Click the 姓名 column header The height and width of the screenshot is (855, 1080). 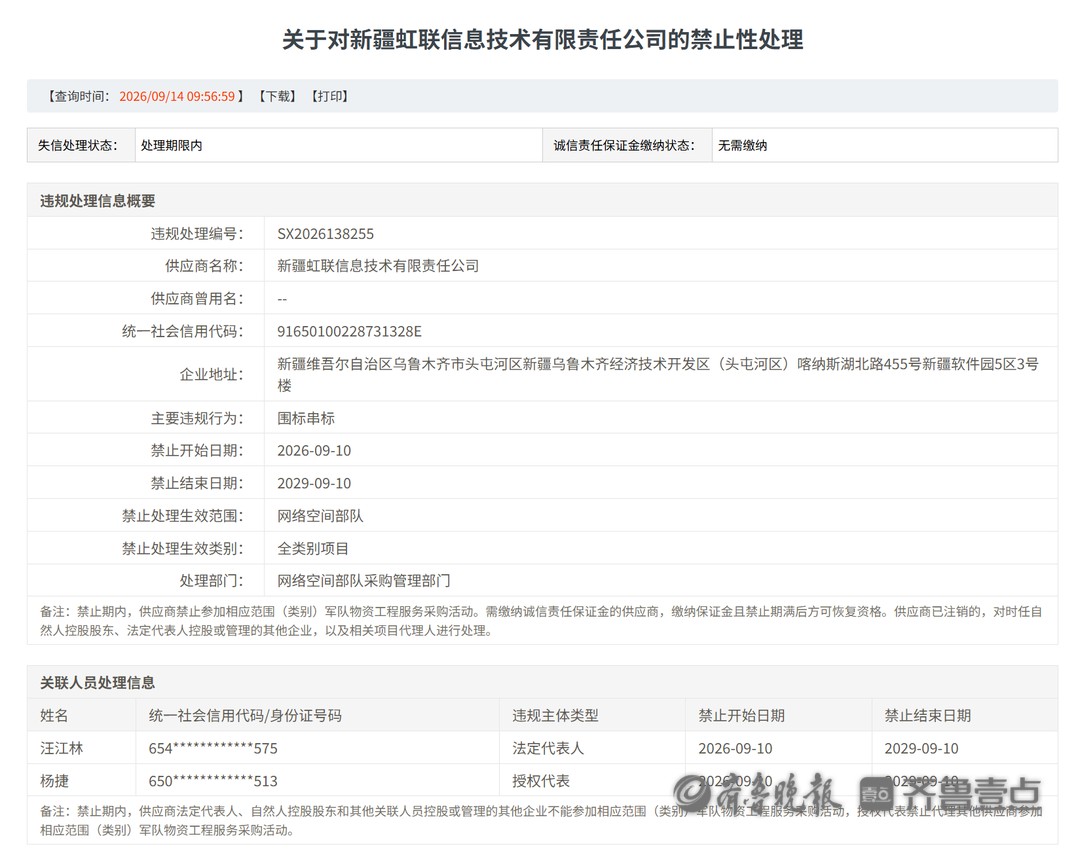54,716
